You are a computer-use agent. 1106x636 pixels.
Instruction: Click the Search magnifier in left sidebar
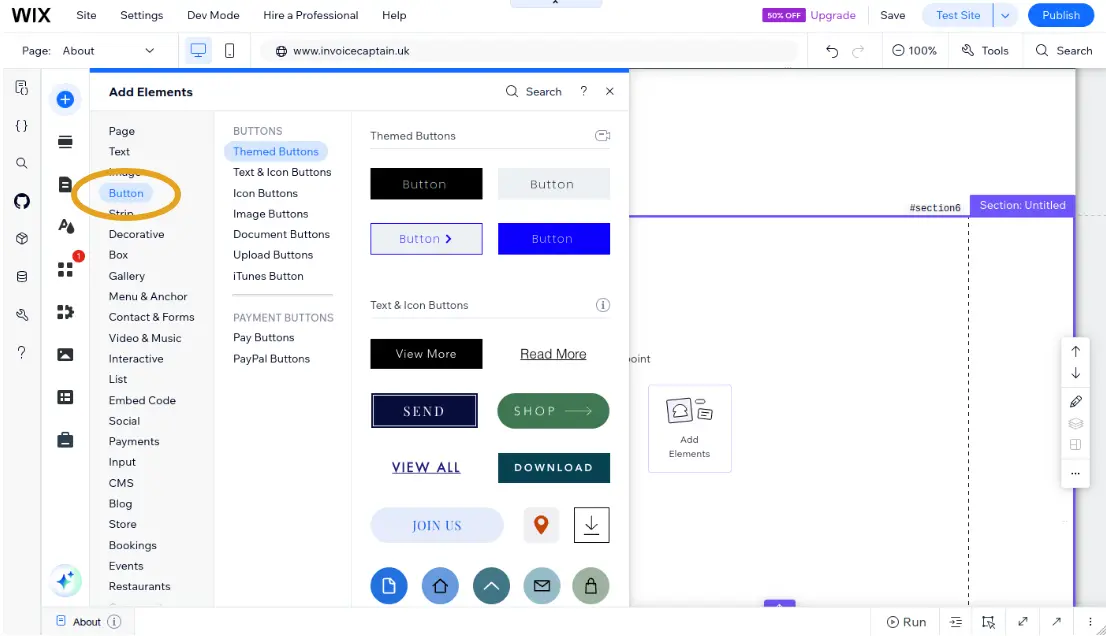[22, 164]
